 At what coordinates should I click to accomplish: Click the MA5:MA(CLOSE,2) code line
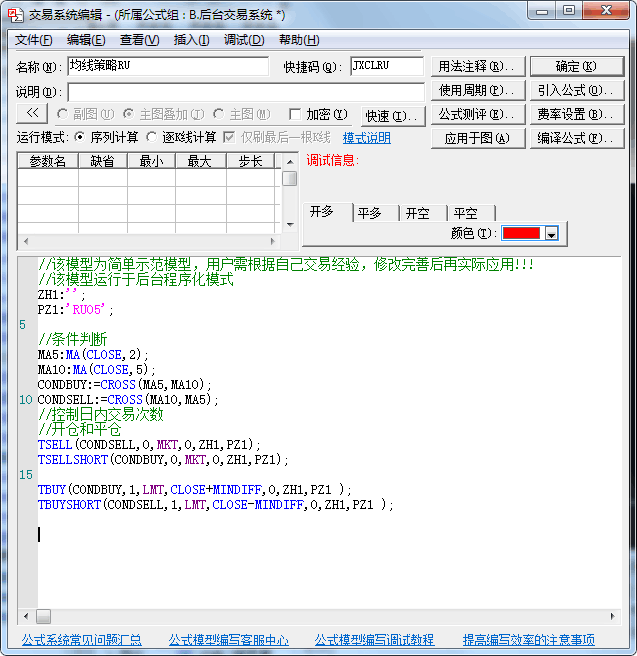coord(93,355)
